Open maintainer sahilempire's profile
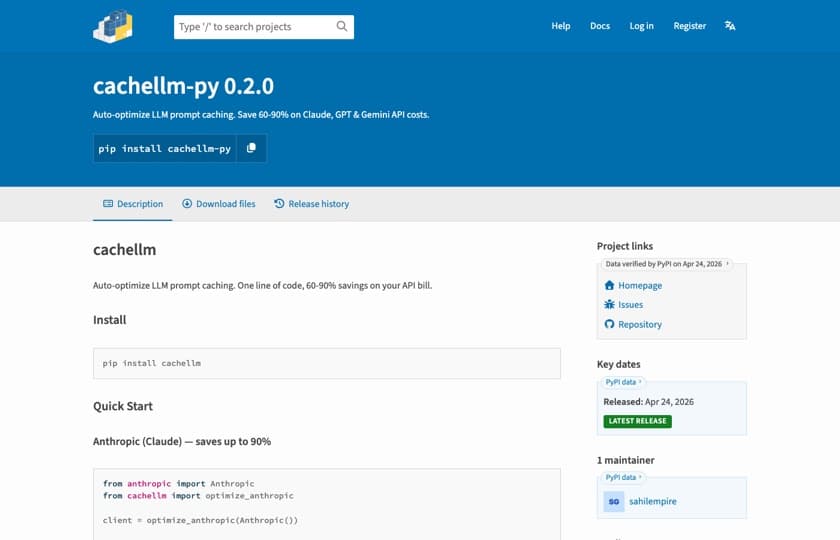The image size is (840, 540). point(652,501)
